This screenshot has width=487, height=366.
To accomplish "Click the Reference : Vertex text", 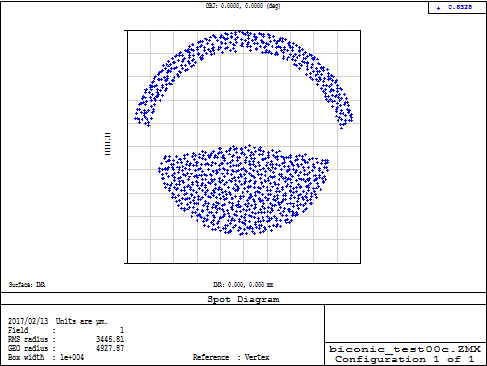I will (231, 357).
